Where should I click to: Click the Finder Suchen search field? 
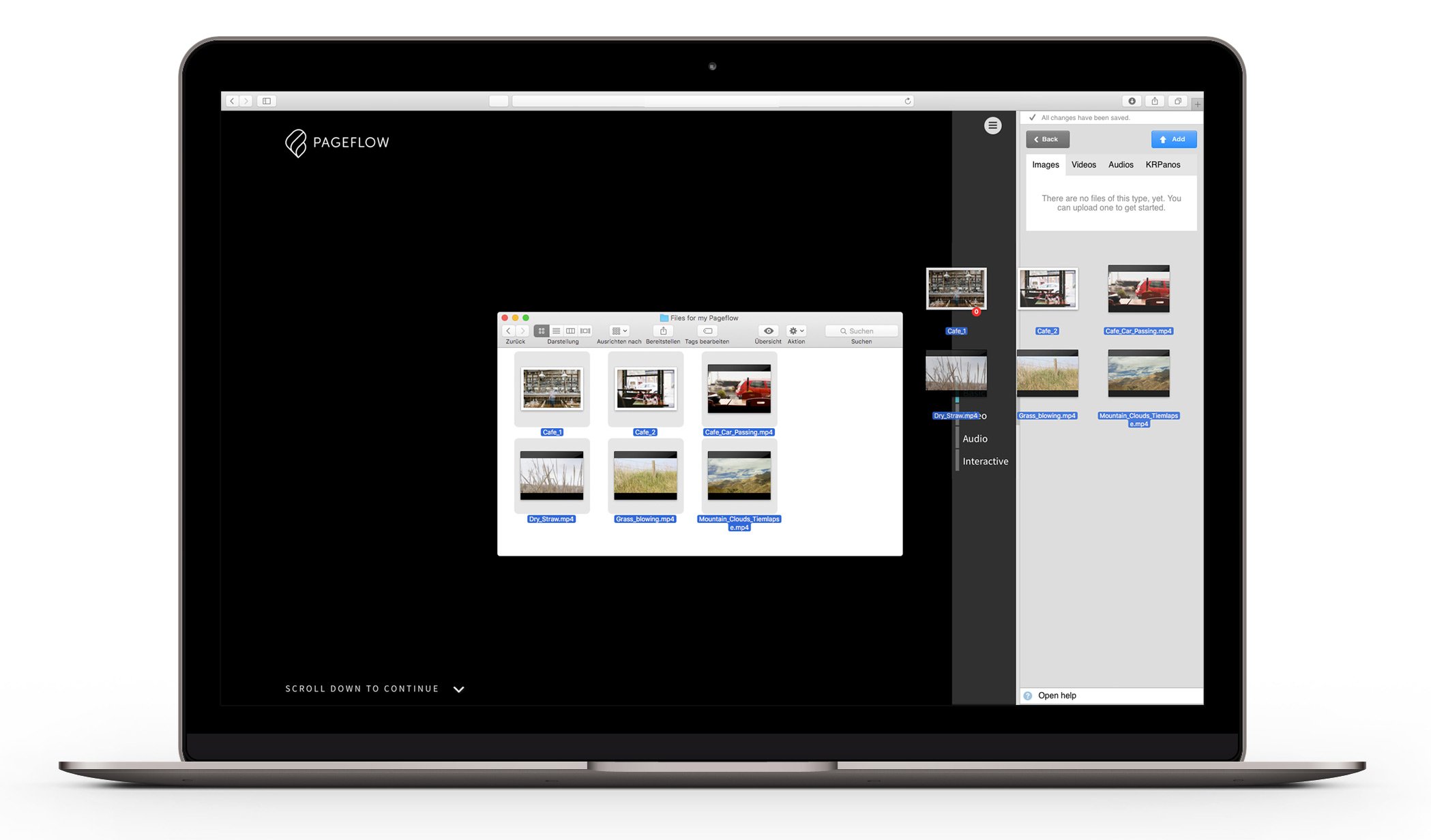pyautogui.click(x=861, y=331)
